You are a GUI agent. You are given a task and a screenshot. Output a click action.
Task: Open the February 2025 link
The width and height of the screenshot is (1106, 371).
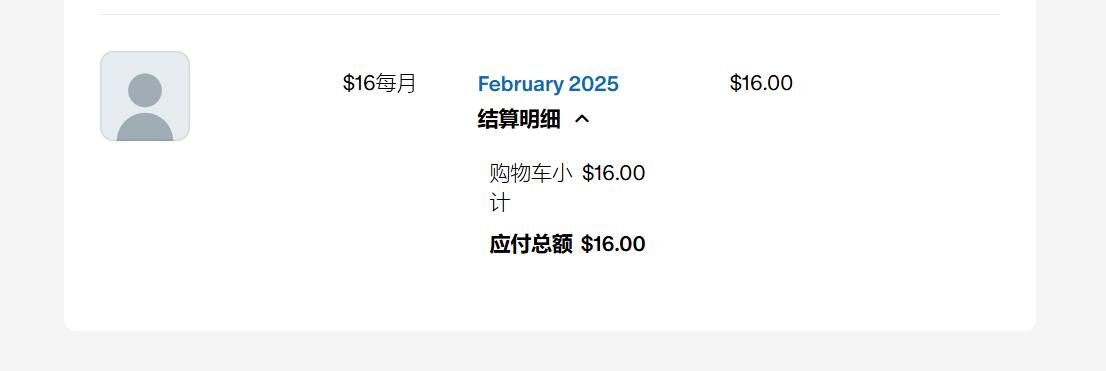[x=548, y=84]
